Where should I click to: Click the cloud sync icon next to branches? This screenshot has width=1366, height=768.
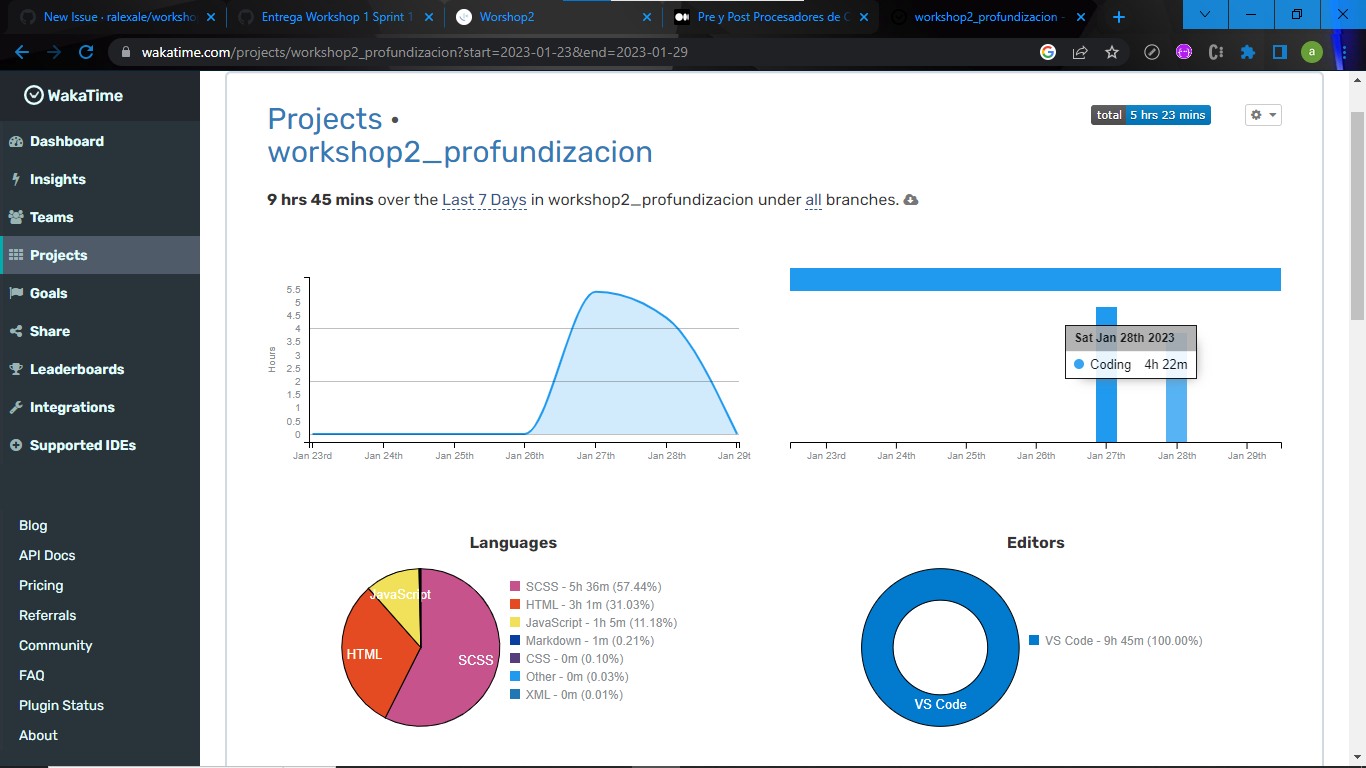point(909,200)
